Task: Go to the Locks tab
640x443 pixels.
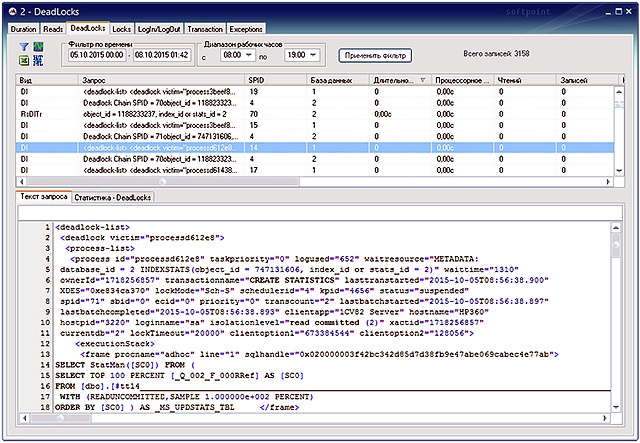Action: [121, 29]
